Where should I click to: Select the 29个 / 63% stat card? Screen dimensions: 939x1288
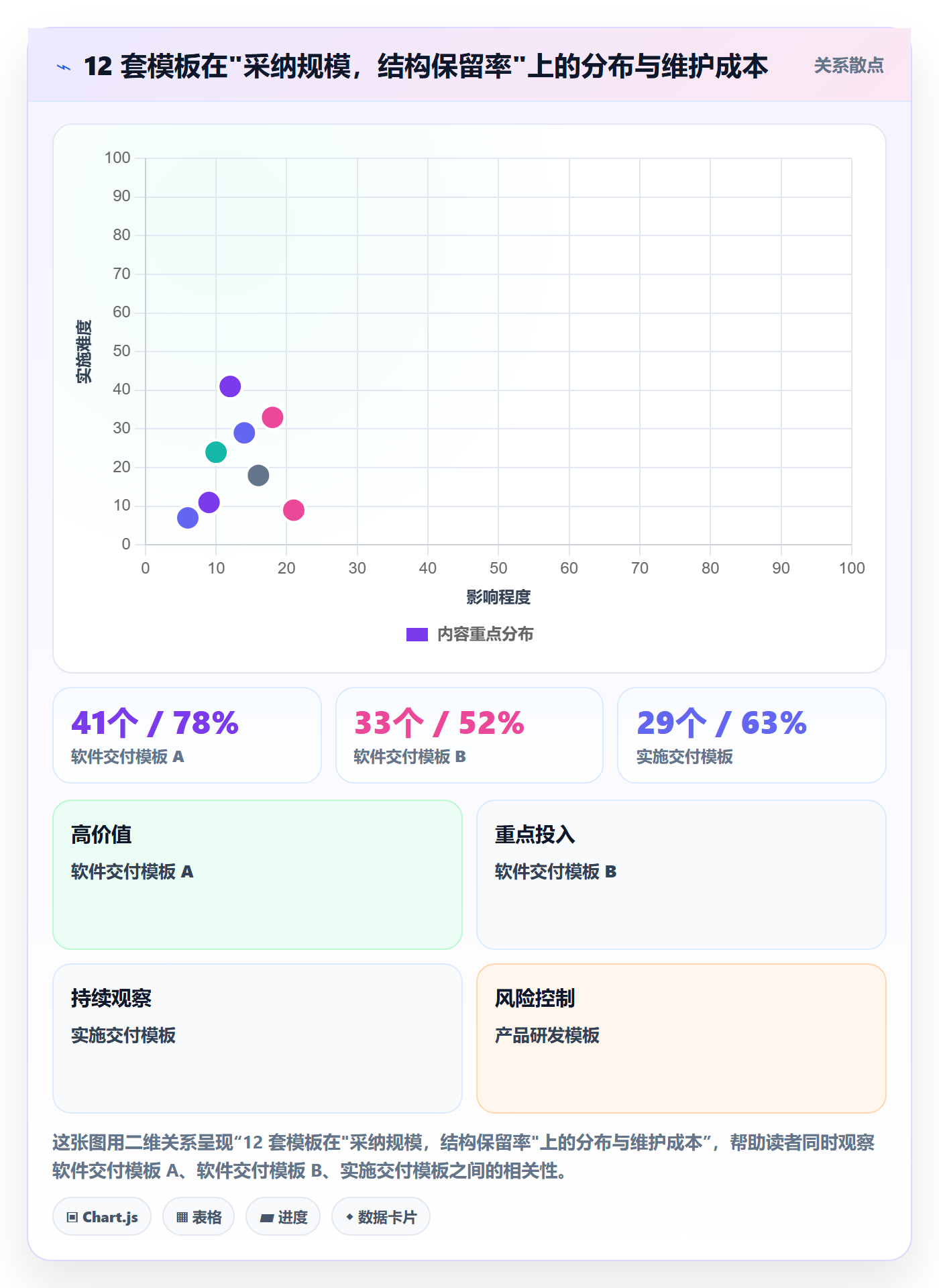coord(752,735)
